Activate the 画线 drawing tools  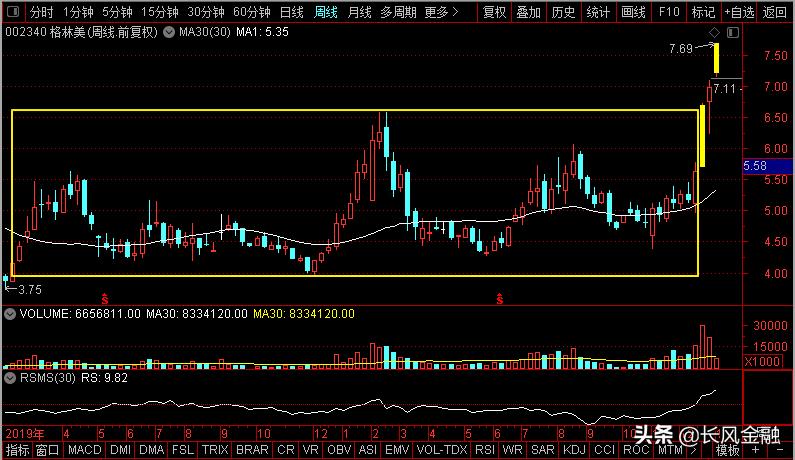(634, 12)
